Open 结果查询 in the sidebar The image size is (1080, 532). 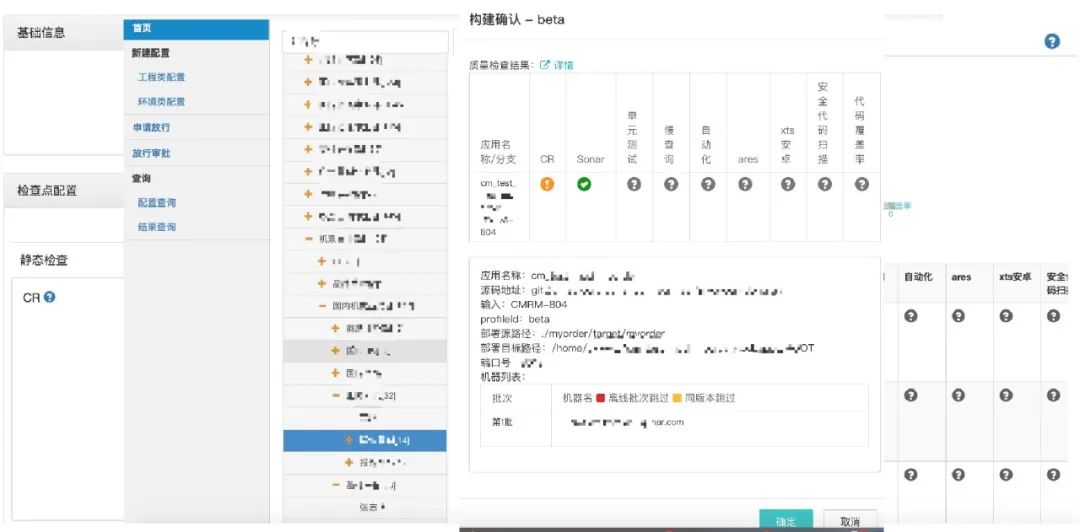(x=156, y=227)
